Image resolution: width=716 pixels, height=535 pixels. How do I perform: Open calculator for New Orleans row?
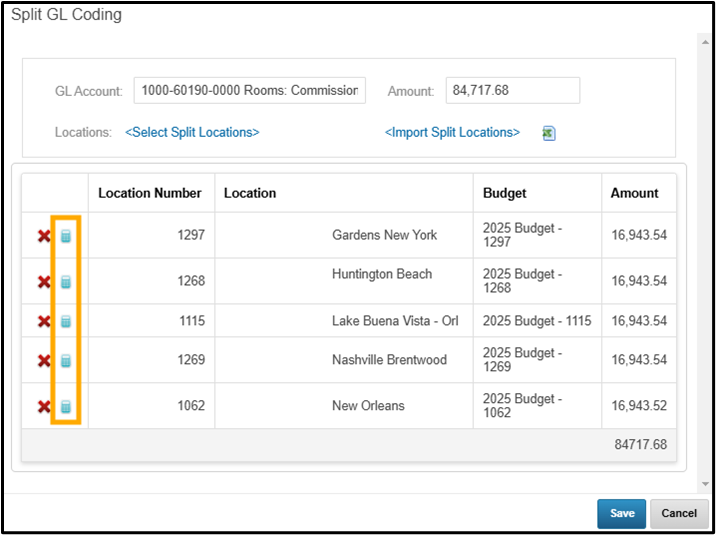click(x=66, y=406)
